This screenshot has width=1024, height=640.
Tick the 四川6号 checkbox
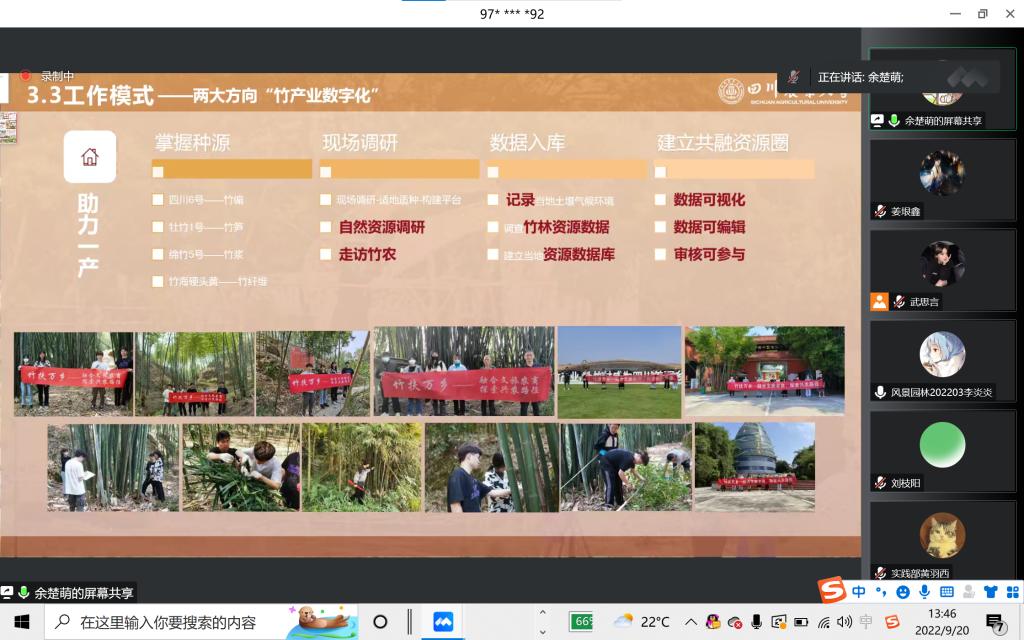tap(158, 199)
